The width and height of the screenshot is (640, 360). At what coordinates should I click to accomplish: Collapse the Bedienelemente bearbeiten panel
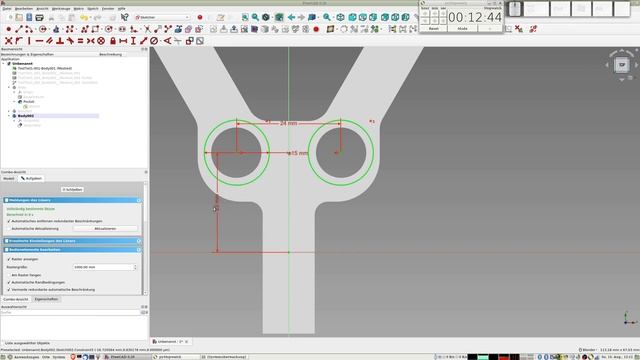pos(139,250)
